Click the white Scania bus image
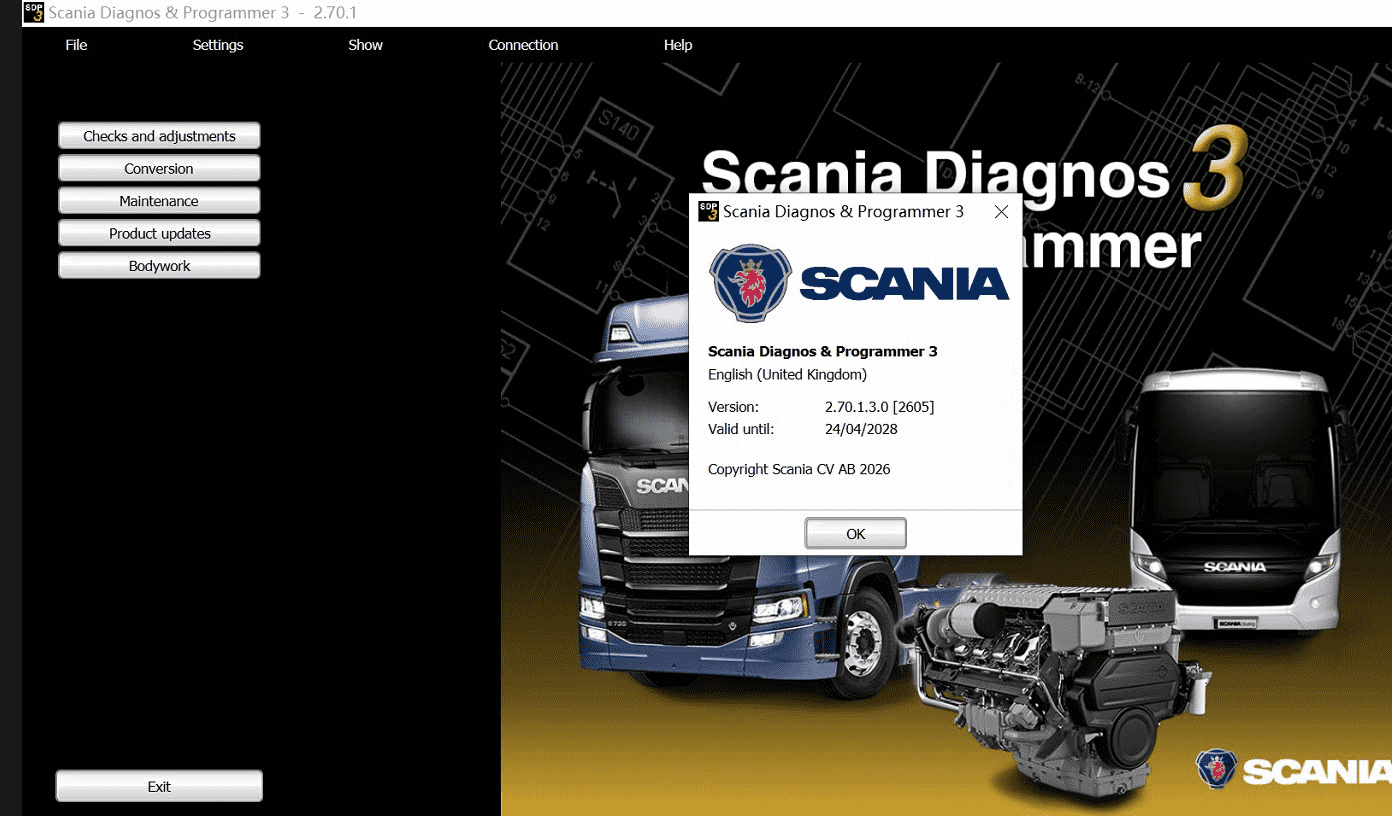The height and width of the screenshot is (816, 1392). (x=1237, y=500)
